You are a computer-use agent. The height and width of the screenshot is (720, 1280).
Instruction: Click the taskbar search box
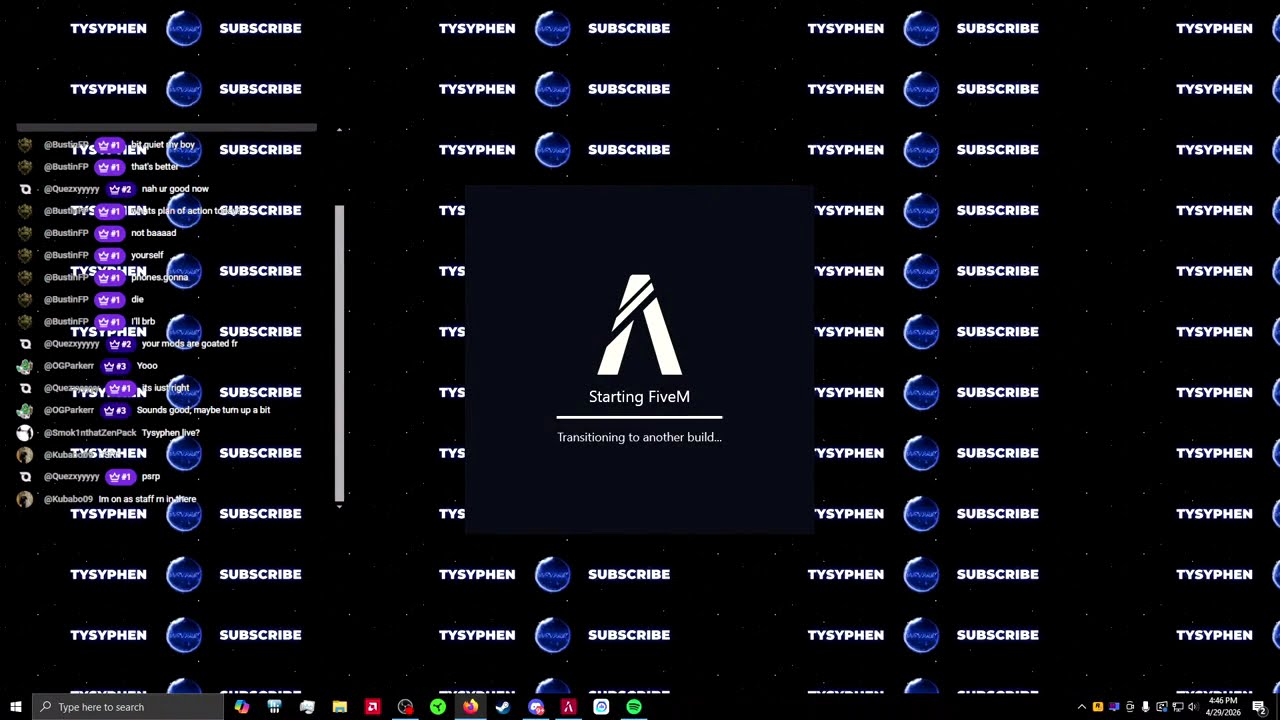click(x=128, y=707)
